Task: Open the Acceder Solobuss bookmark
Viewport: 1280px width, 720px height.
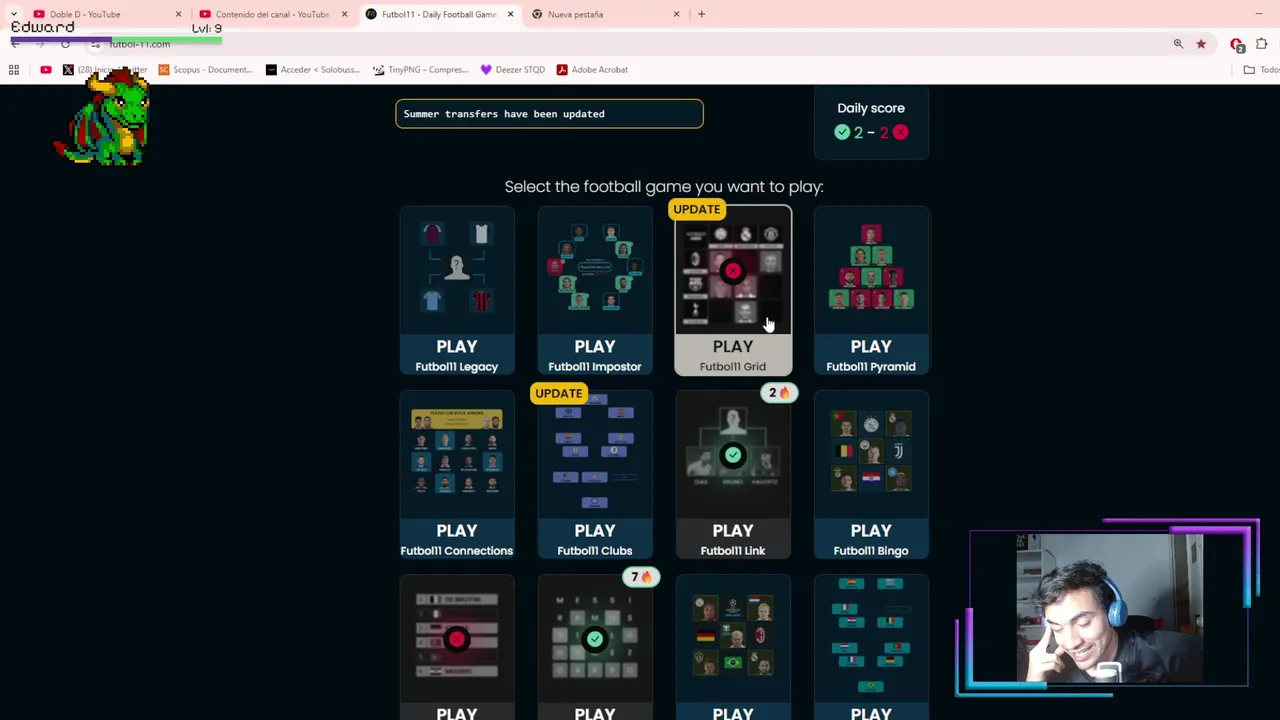Action: click(x=312, y=70)
